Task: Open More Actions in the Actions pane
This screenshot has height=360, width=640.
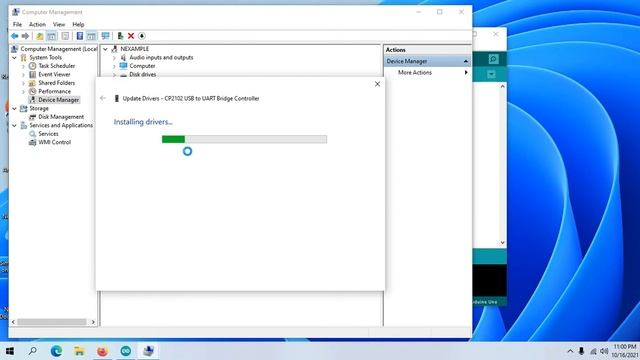Action: point(415,72)
